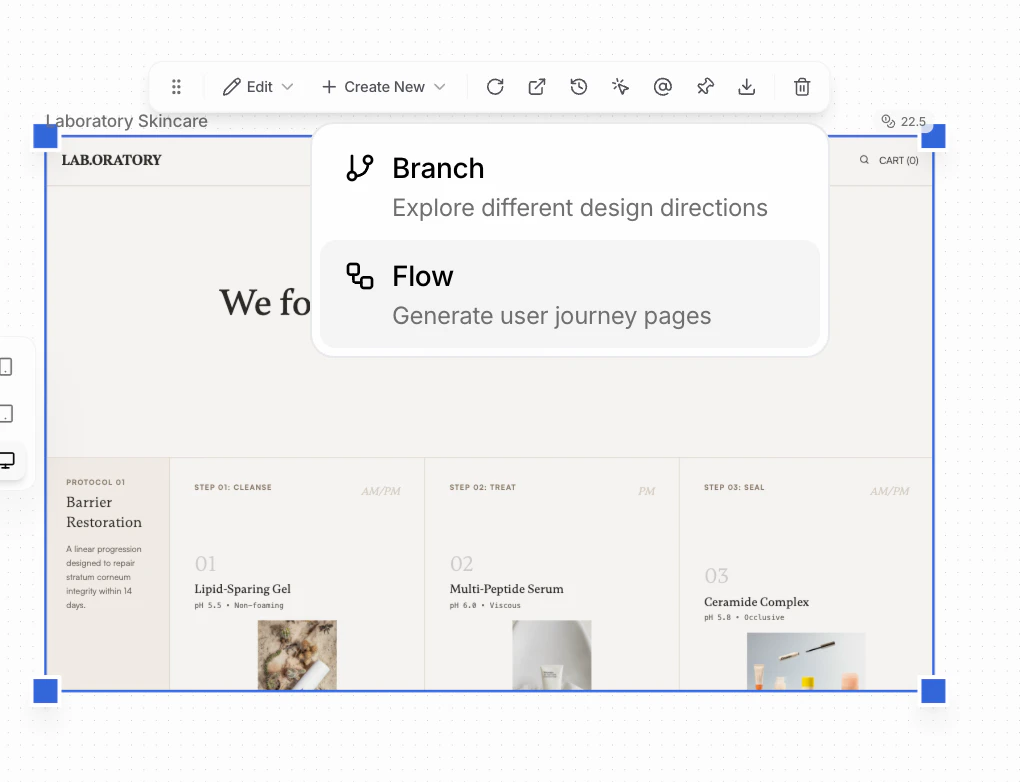Select the desktop preview mode
This screenshot has height=782, width=1020.
click(x=7, y=460)
